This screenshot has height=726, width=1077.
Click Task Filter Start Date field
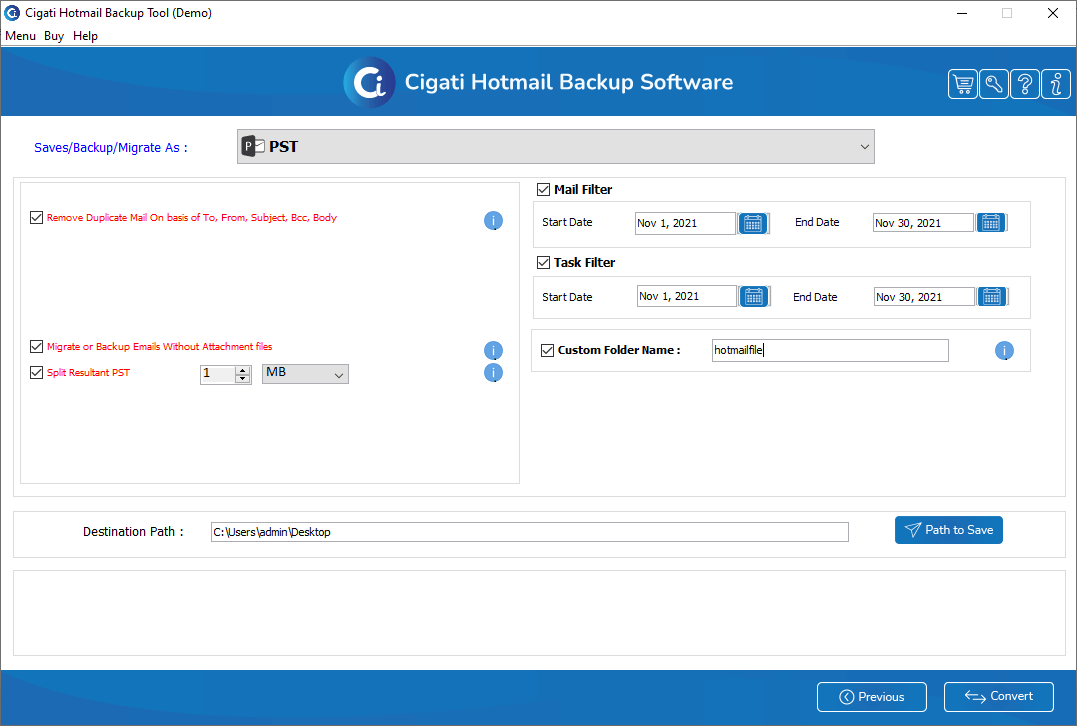click(x=687, y=296)
